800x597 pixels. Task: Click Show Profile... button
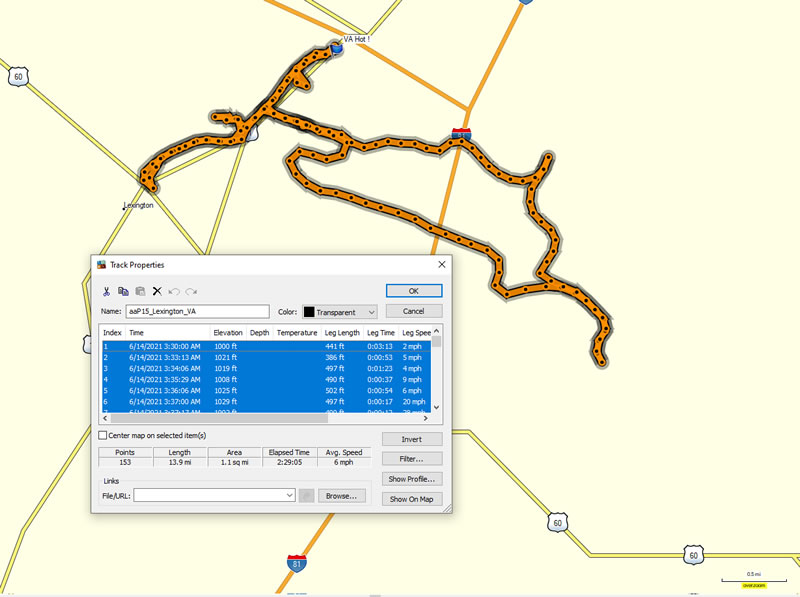(x=412, y=479)
